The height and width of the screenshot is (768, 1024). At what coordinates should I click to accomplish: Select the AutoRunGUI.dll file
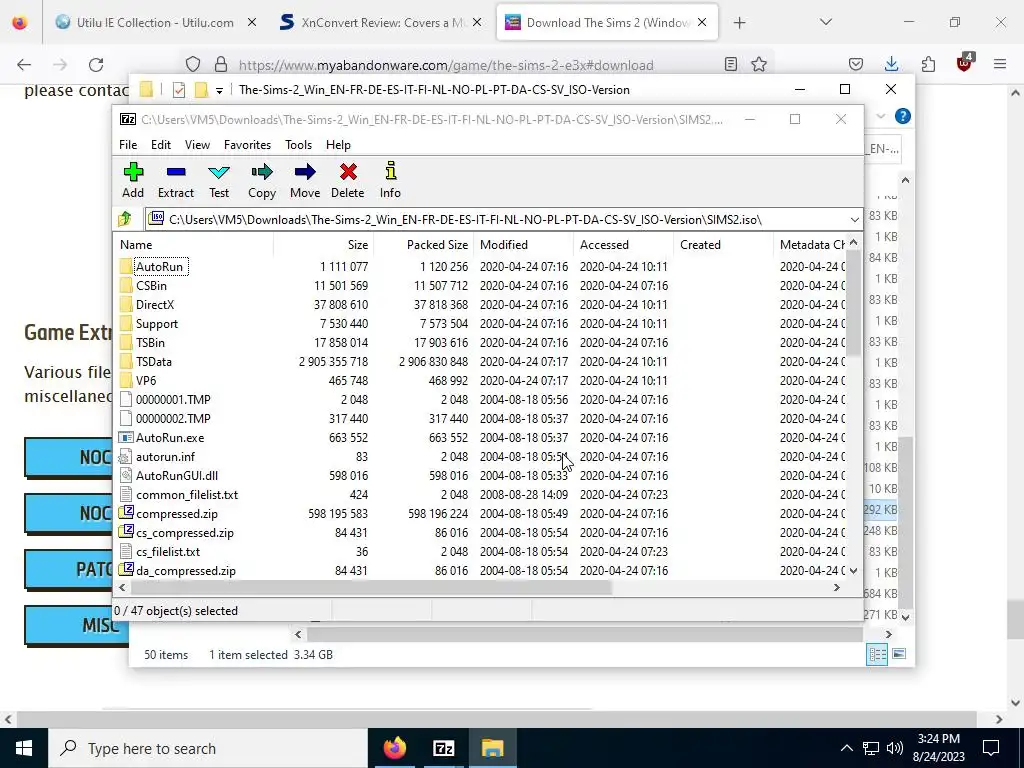(177, 475)
